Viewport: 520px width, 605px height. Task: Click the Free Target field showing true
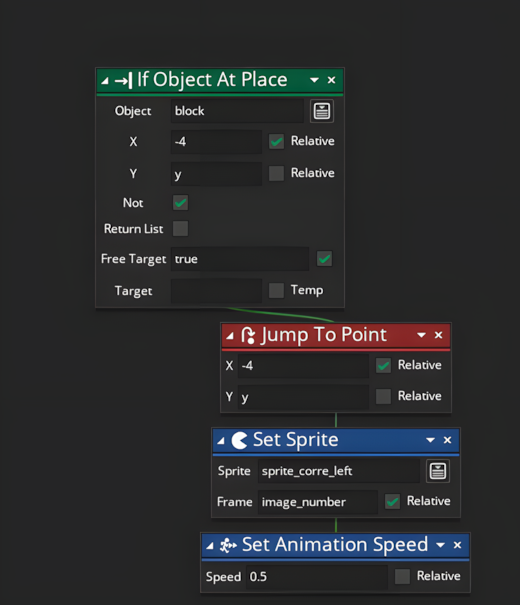240,259
